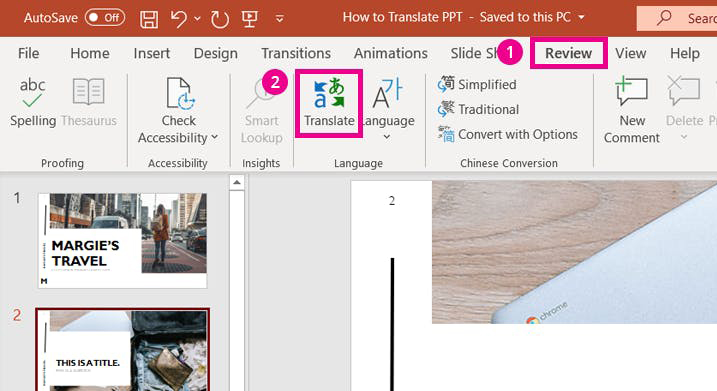
Task: Click the Save floppy disk icon
Action: 149,19
